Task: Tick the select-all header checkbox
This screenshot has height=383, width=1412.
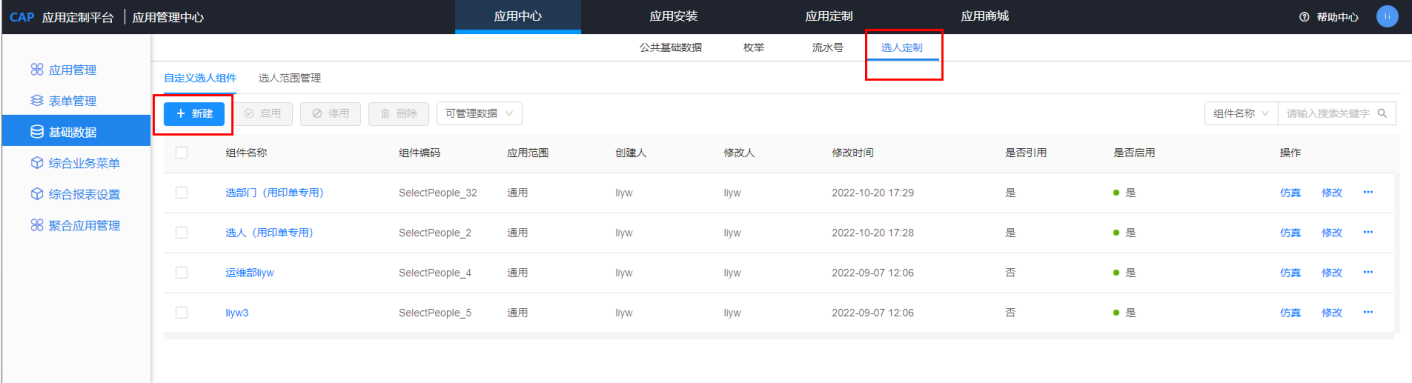Action: (181, 152)
